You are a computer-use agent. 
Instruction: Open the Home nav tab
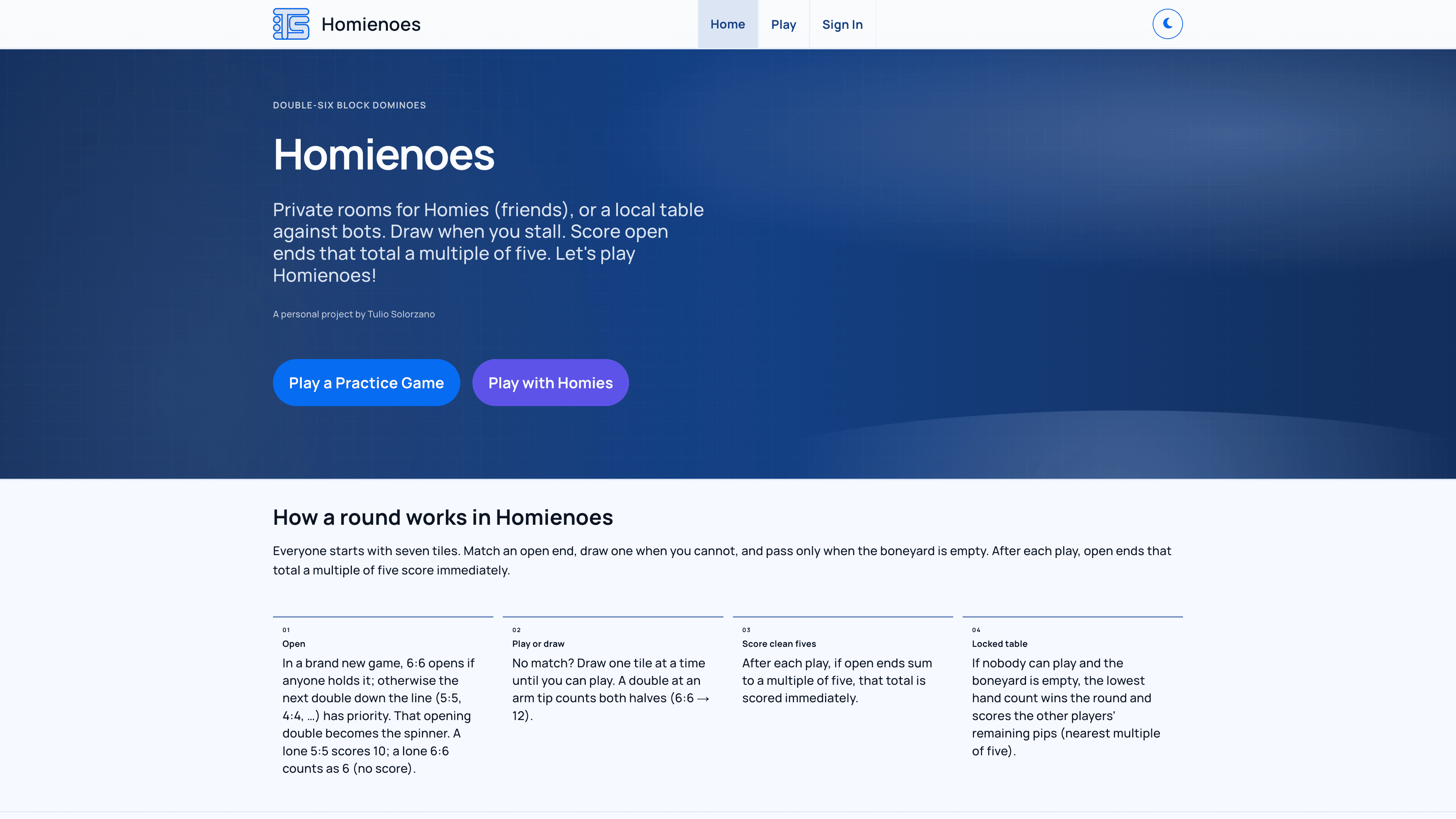click(728, 24)
